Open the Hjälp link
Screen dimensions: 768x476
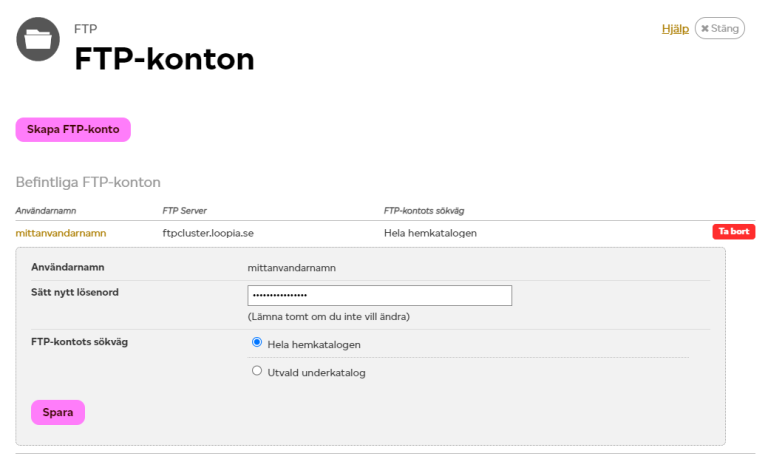click(675, 29)
